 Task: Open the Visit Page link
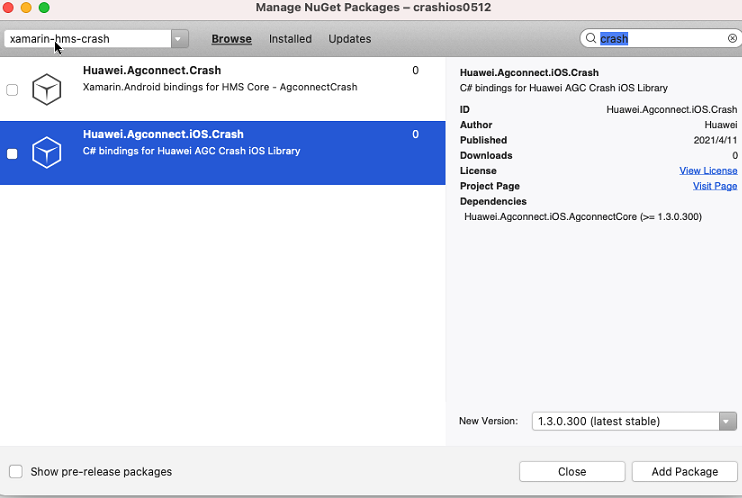tap(715, 186)
